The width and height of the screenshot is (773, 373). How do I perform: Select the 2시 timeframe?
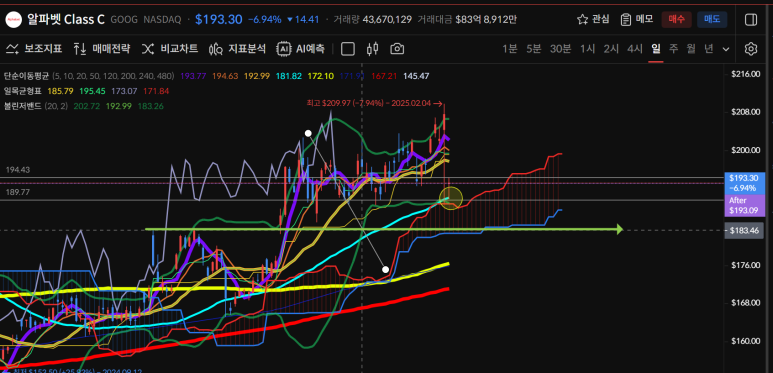pos(611,49)
